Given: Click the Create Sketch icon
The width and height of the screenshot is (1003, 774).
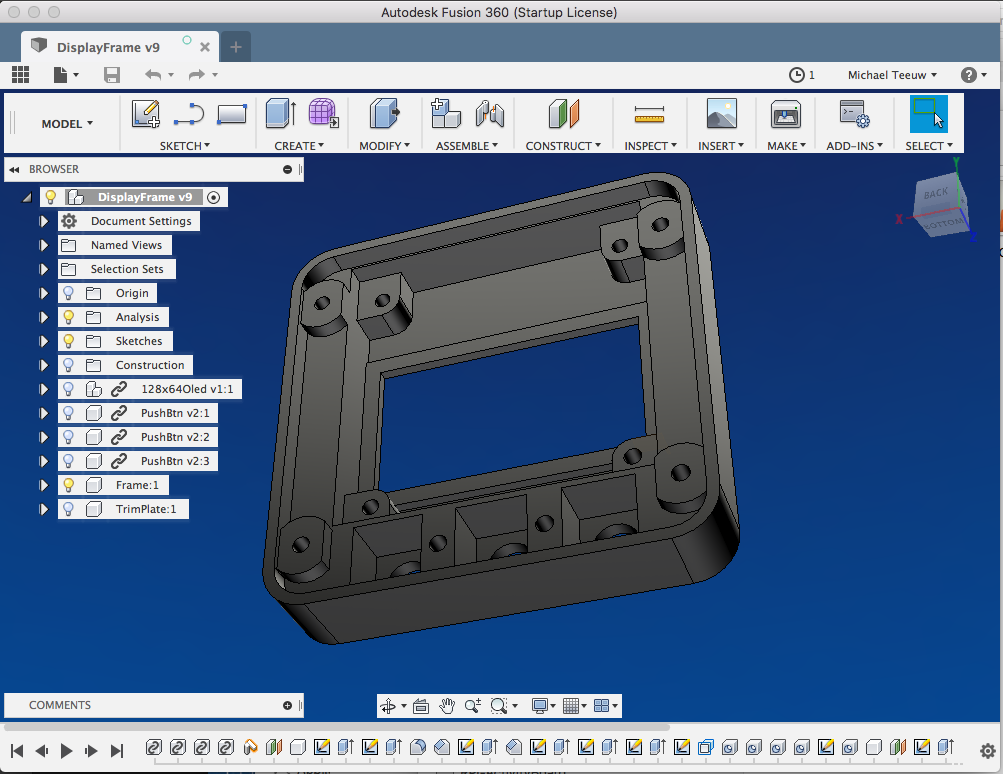Looking at the screenshot, I should coord(146,114).
